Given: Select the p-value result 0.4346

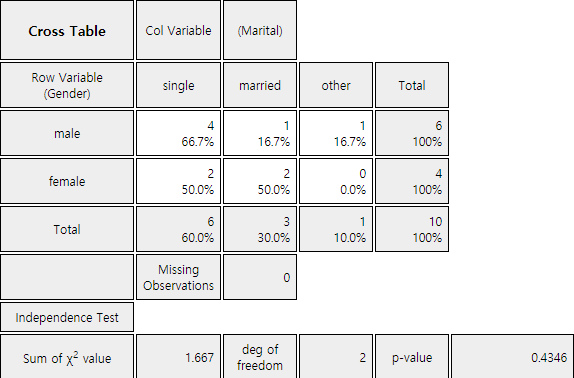Looking at the screenshot, I should [512, 357].
